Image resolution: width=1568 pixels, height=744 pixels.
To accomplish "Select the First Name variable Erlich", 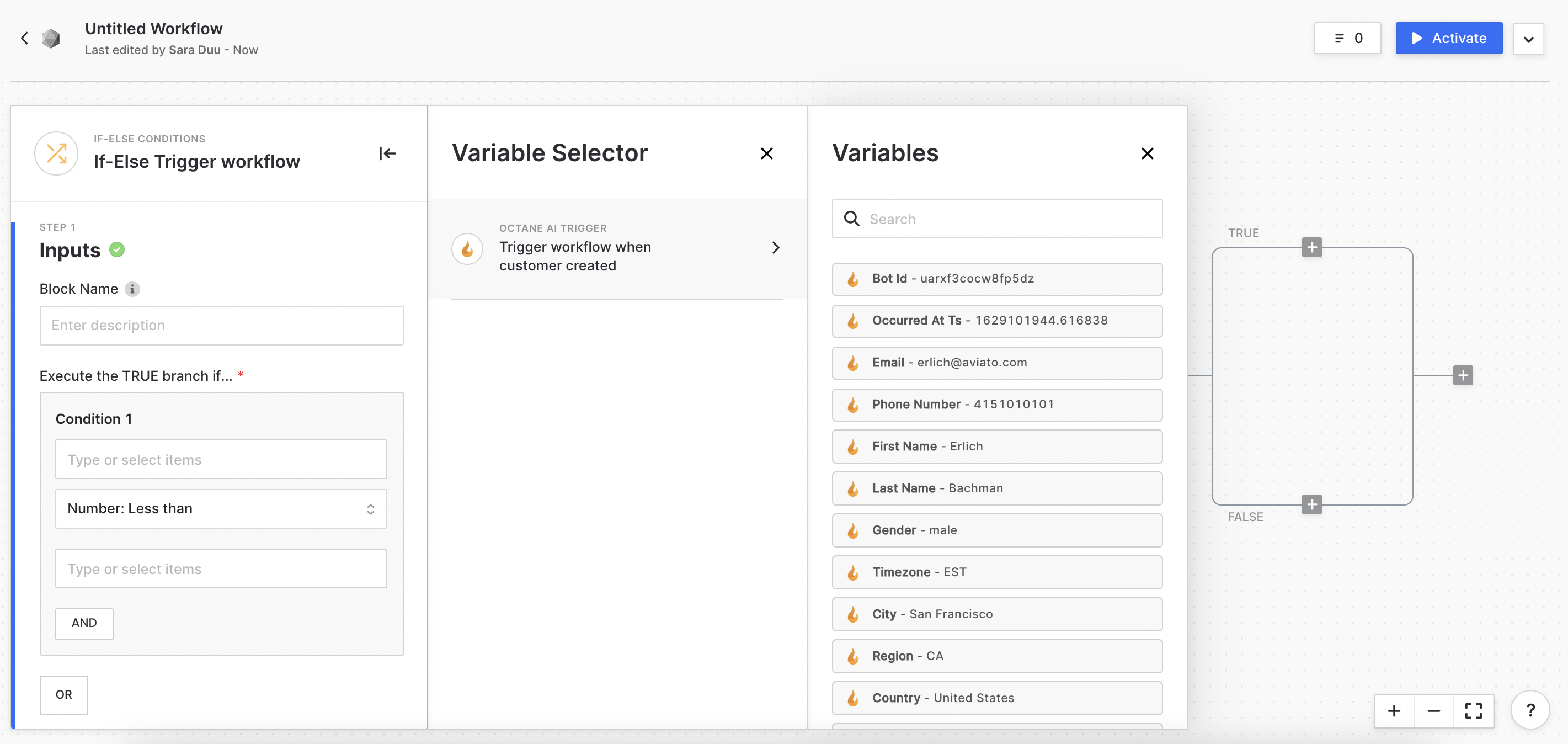I will click(996, 447).
